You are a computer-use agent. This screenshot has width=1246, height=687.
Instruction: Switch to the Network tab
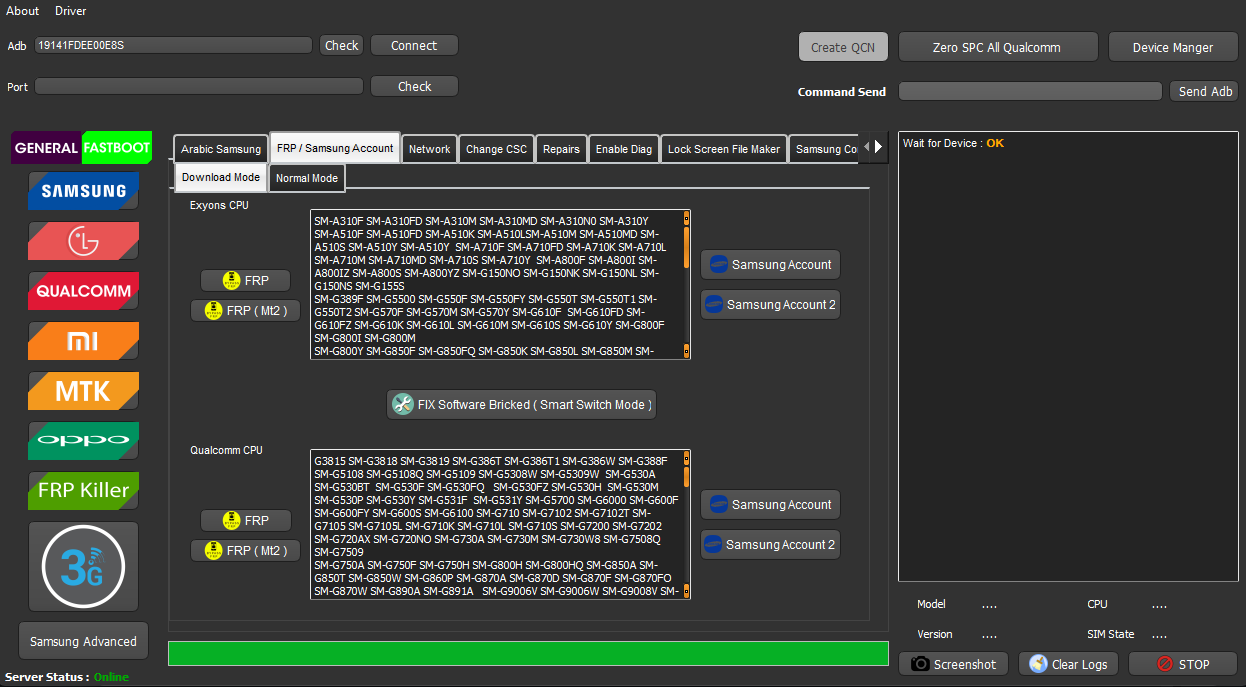pyautogui.click(x=430, y=149)
